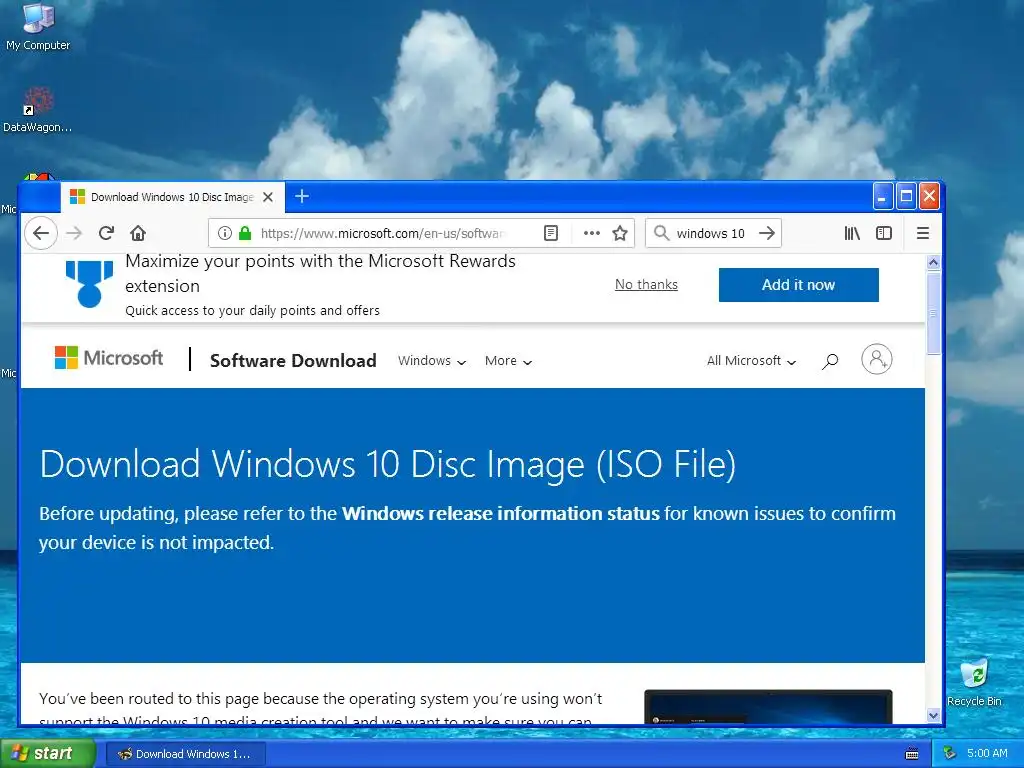Open the Firefox home page icon

pos(138,233)
